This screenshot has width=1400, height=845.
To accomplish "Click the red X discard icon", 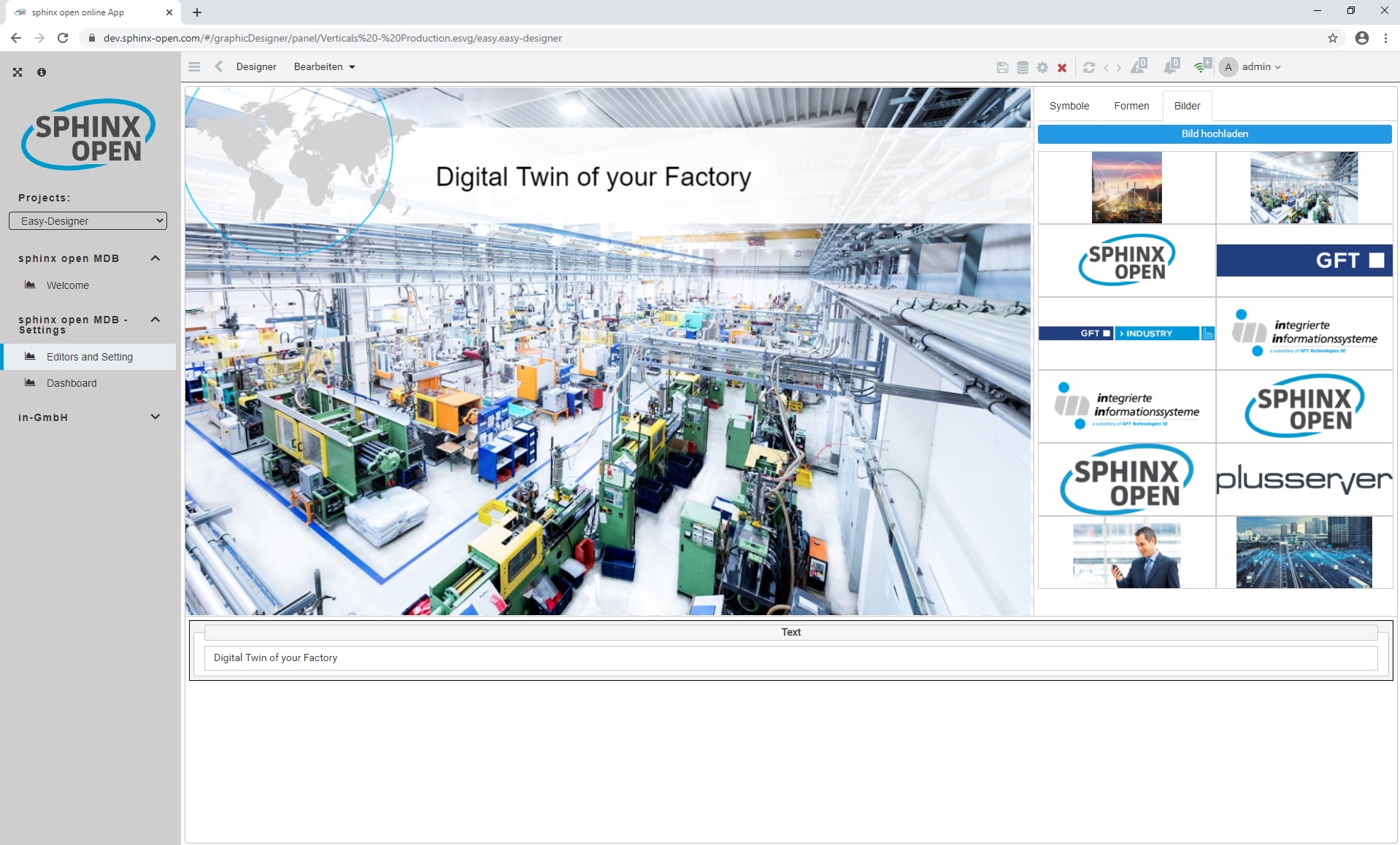I will coord(1061,66).
